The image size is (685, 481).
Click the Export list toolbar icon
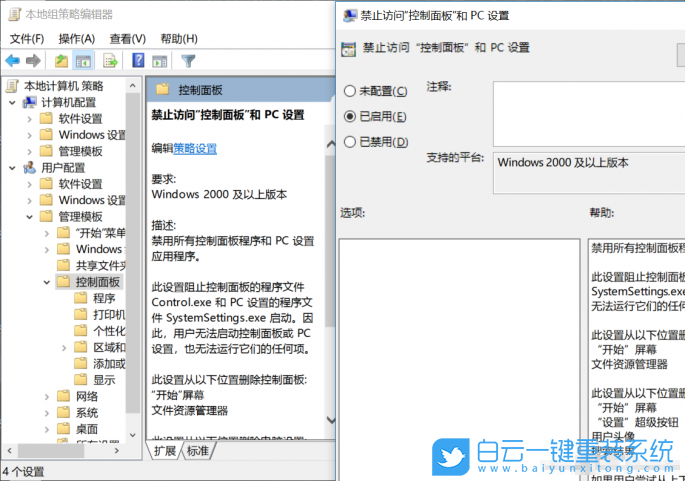(x=110, y=61)
